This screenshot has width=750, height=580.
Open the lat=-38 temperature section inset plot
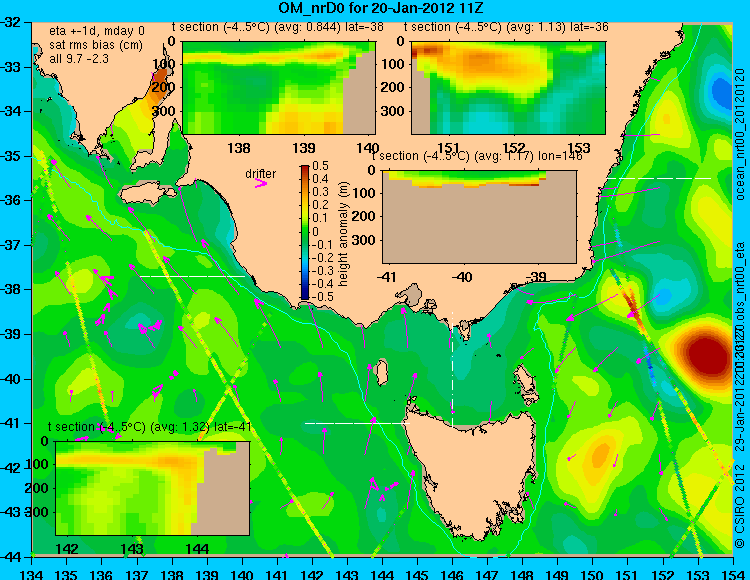point(279,88)
